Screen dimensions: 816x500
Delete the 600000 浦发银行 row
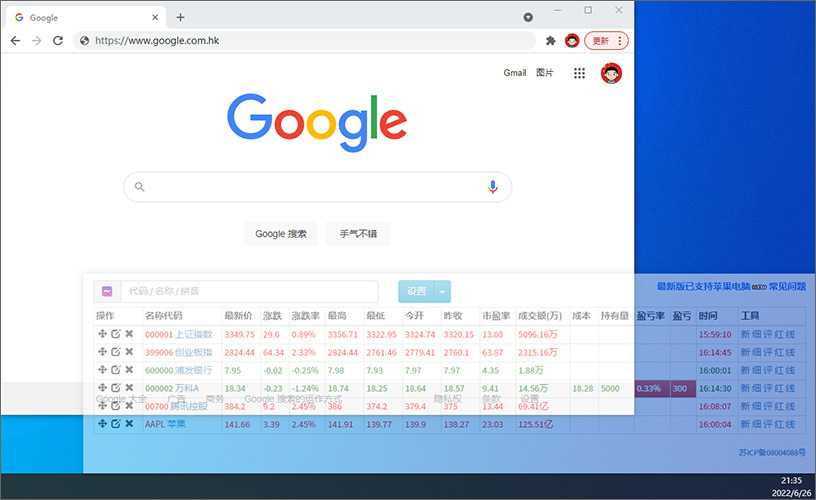tap(129, 370)
